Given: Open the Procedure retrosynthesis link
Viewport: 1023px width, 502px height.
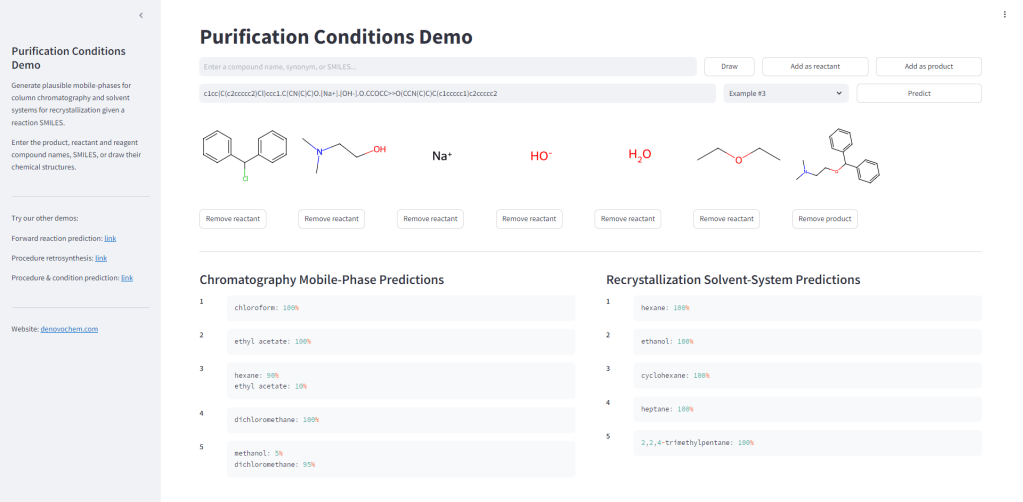Looking at the screenshot, I should (x=101, y=258).
